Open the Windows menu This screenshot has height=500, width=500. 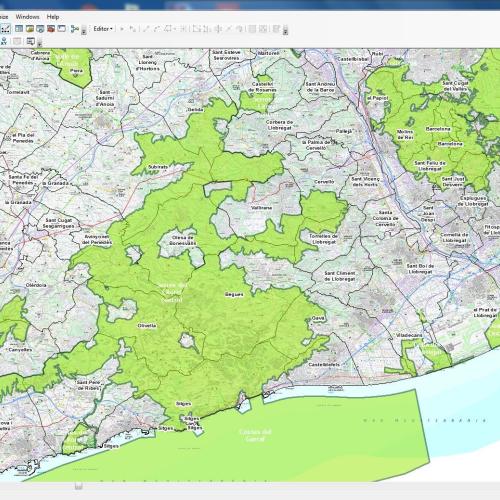point(27,17)
